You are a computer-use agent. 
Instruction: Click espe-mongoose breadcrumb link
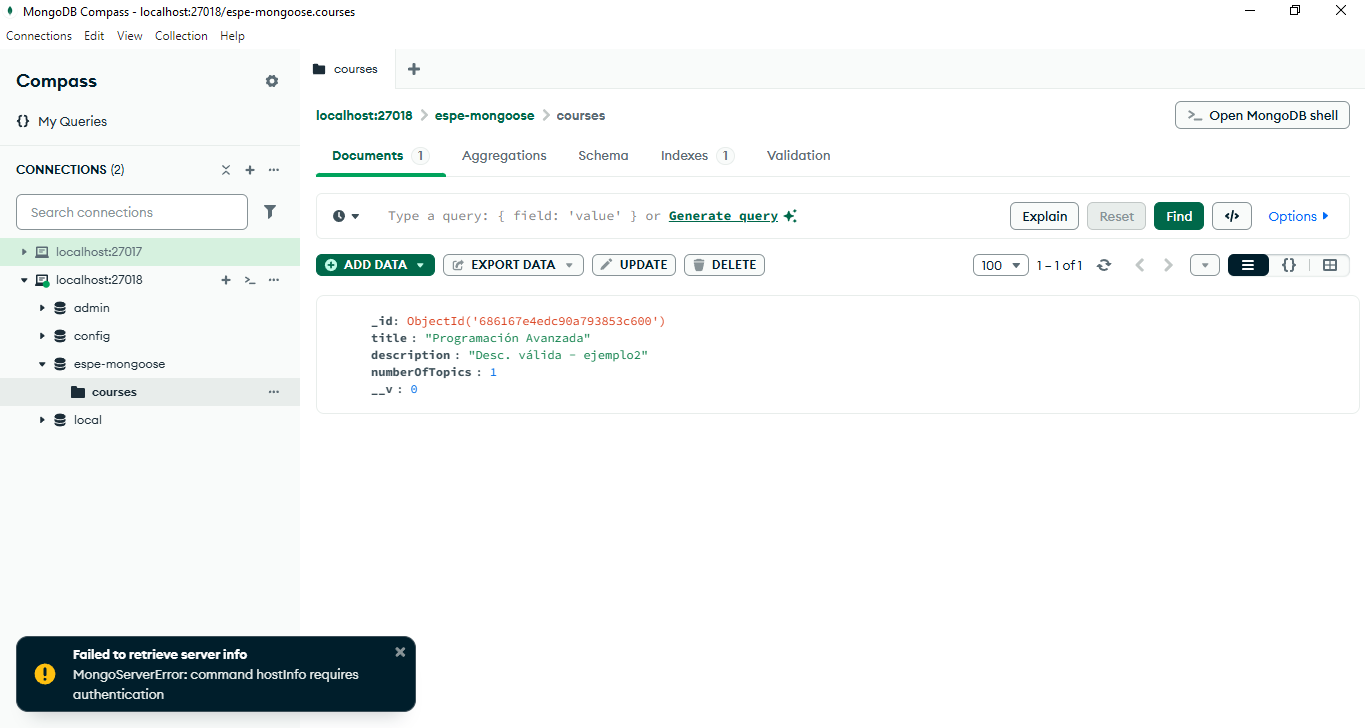click(485, 115)
